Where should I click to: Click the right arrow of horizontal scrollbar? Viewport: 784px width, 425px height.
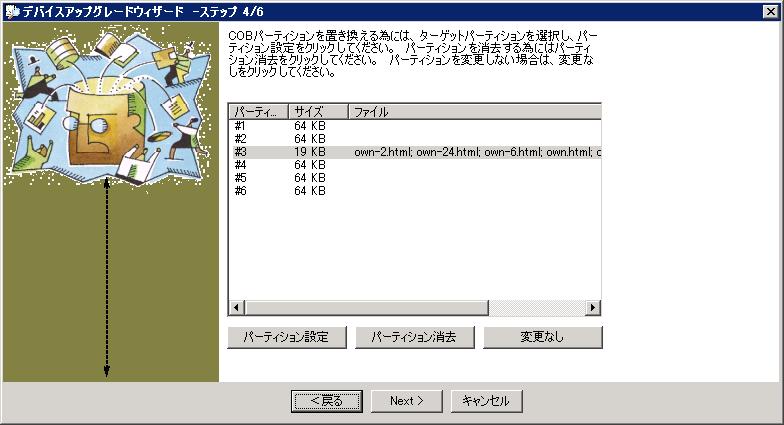pos(592,308)
